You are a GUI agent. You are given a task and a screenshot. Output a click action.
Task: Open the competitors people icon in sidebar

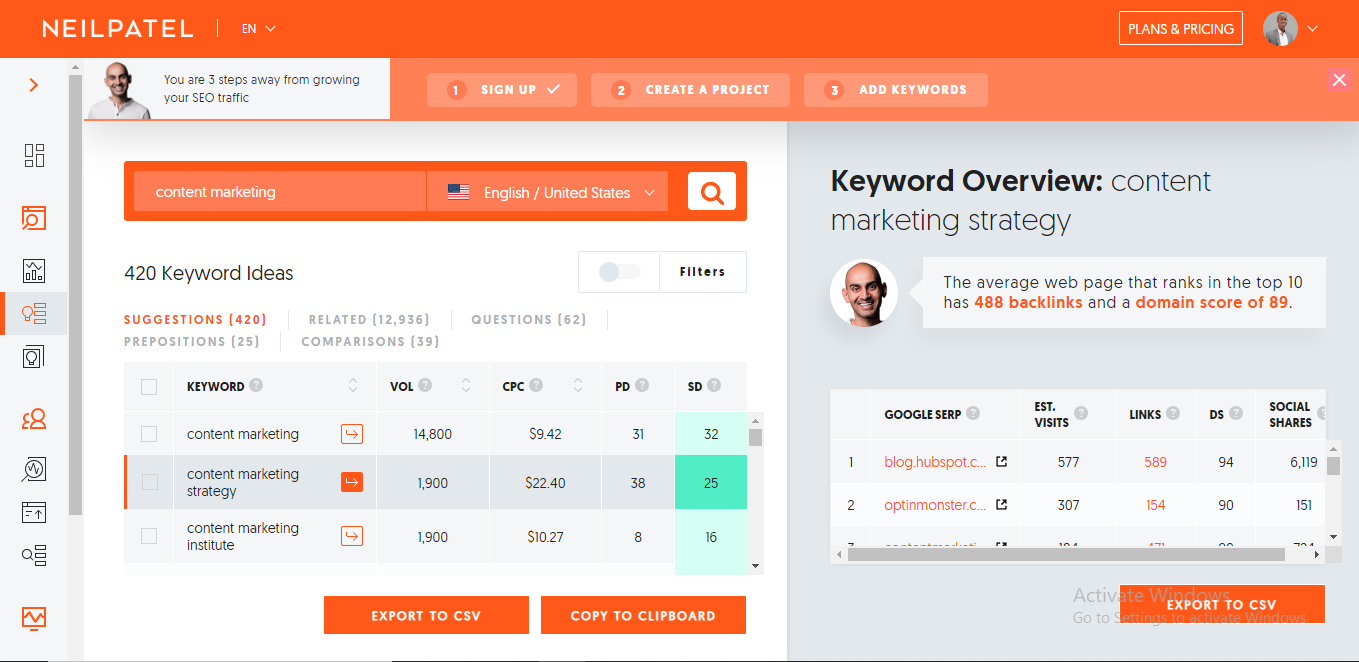pyautogui.click(x=34, y=419)
